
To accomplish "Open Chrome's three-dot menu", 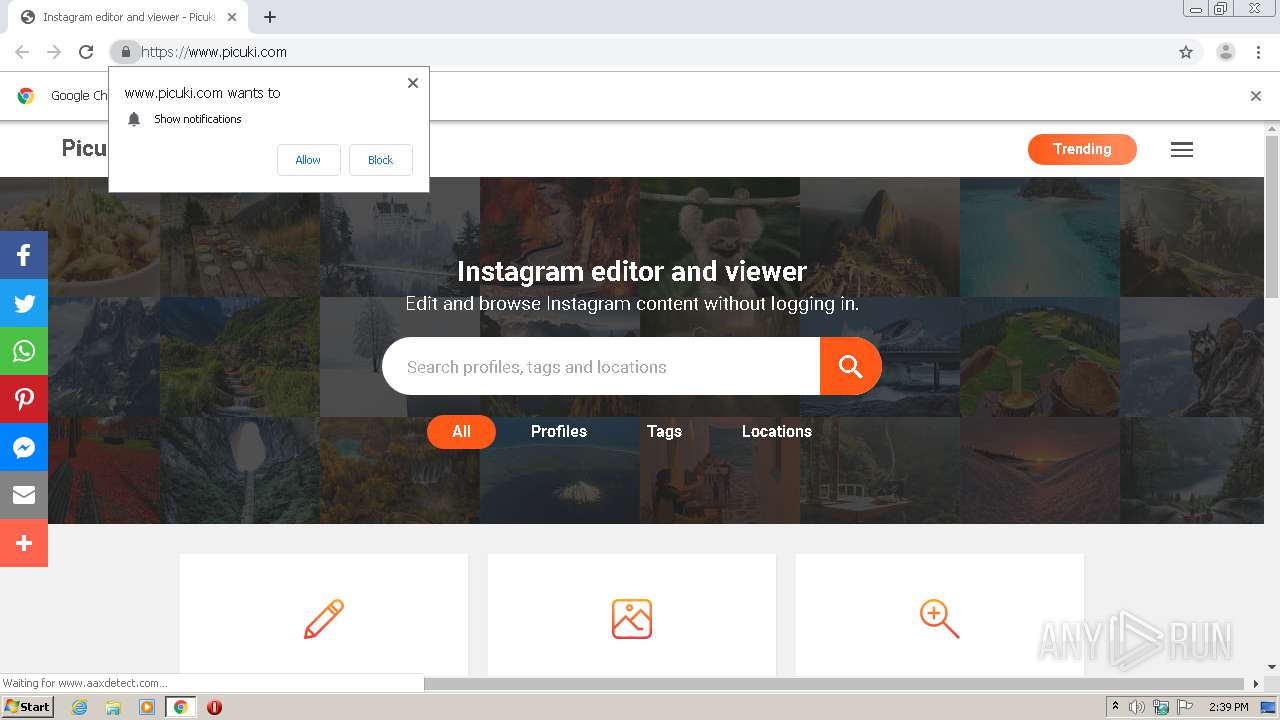I will coord(1258,52).
